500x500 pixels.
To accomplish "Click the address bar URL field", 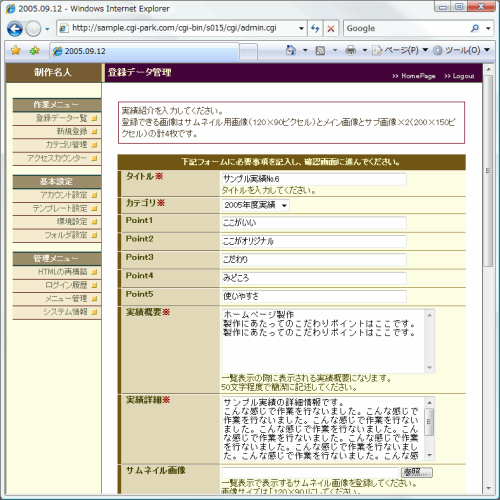I will [x=182, y=28].
